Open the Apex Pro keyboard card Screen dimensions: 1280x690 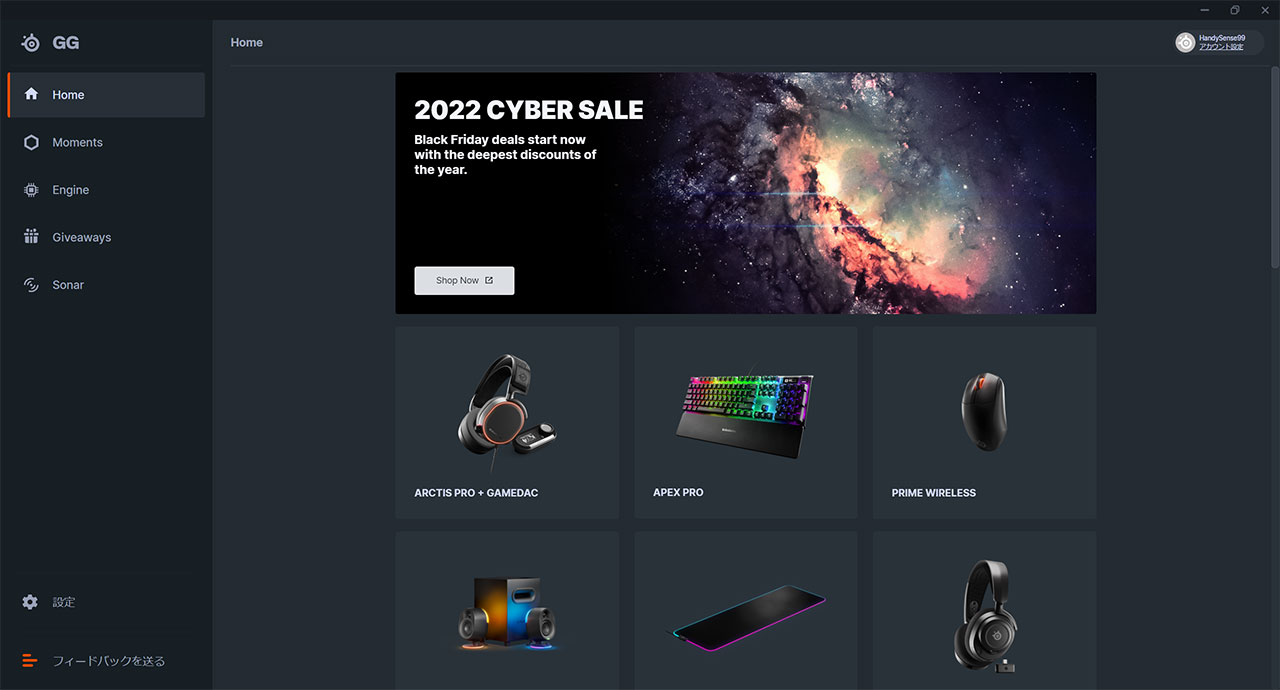pos(746,422)
